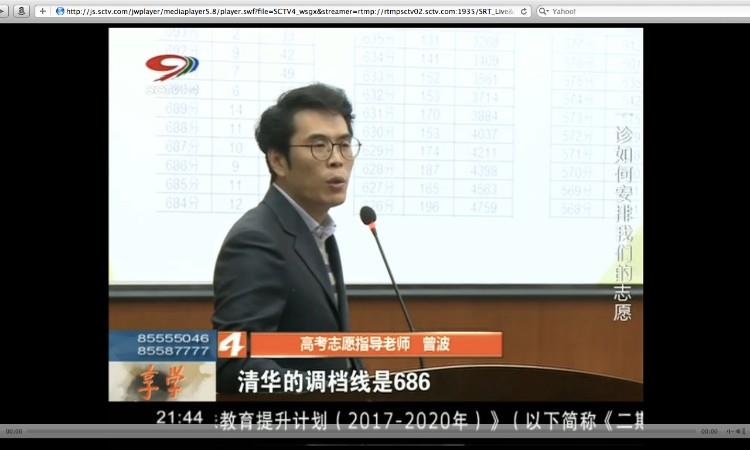This screenshot has height=450, width=750.
Task: Click the SCTV 9 channel logo in the video
Action: coord(172,72)
